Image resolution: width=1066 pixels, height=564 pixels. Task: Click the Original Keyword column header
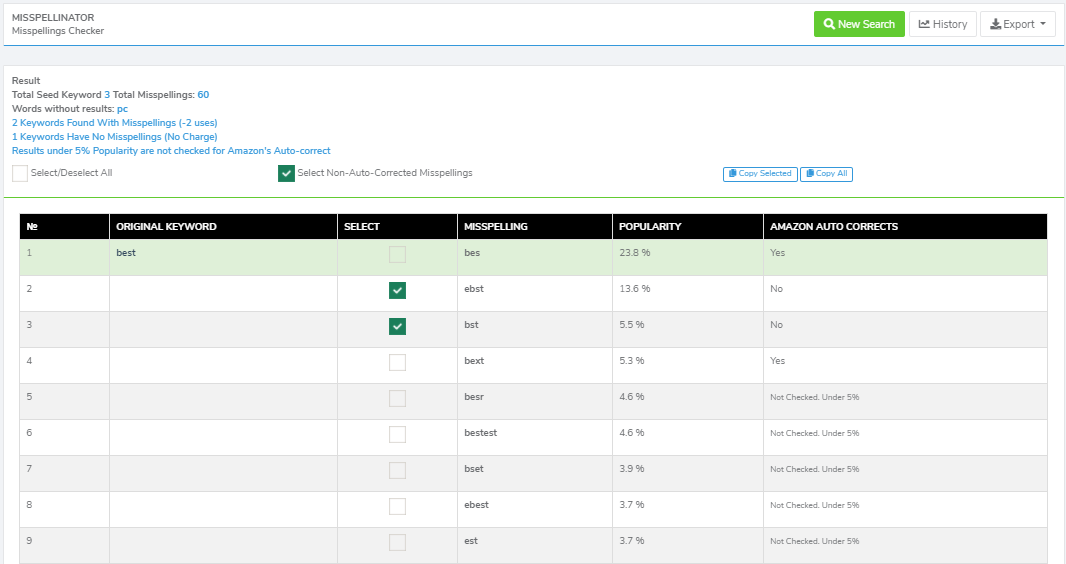166,227
